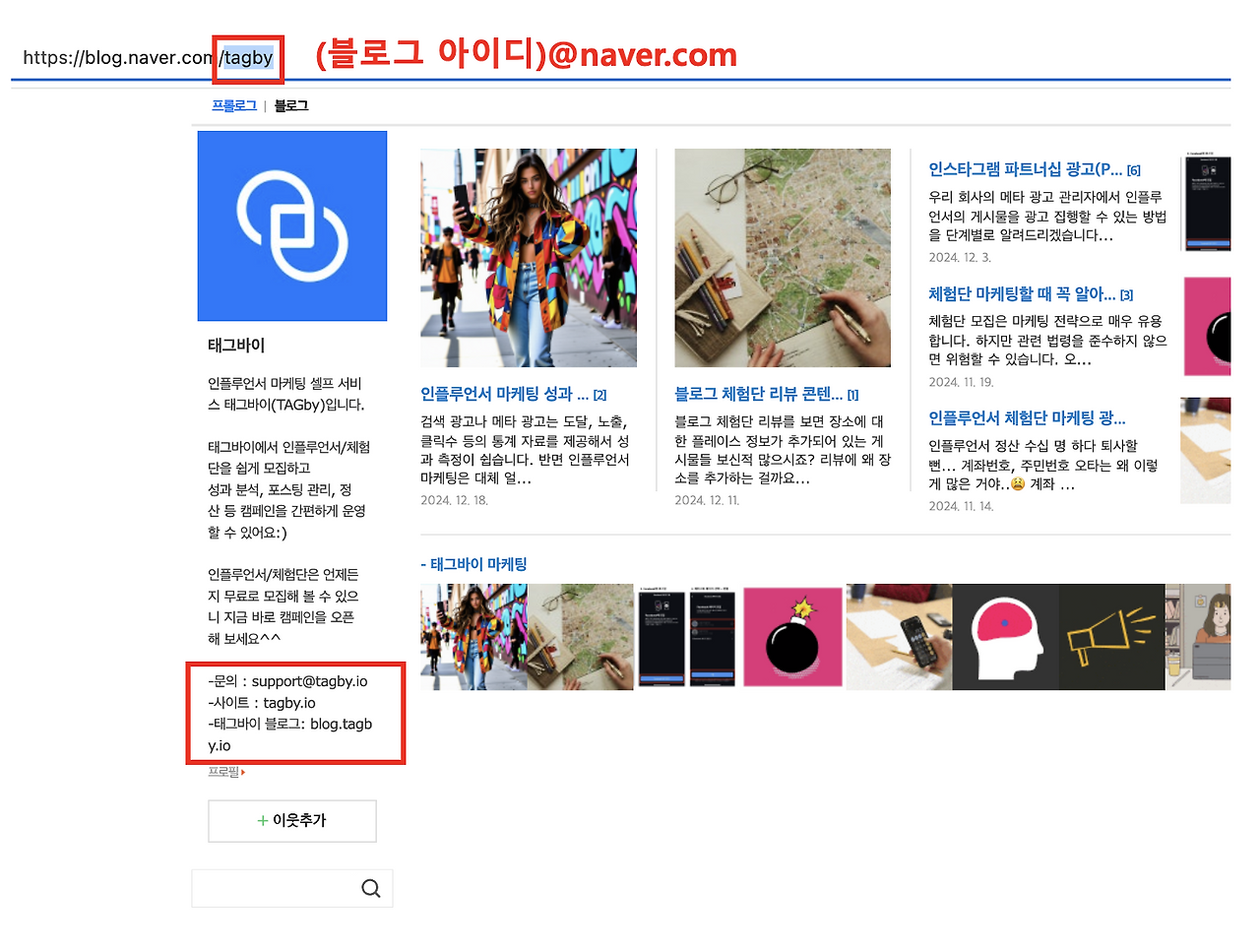Click the highlighted tagby text in the URL
The image size is (1260, 952).
247,57
